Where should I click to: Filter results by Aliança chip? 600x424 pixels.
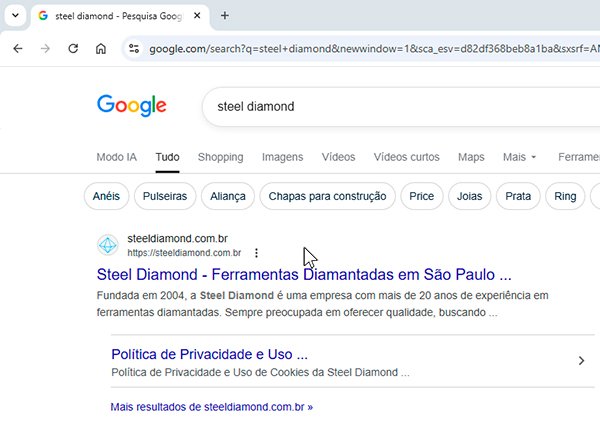click(228, 196)
